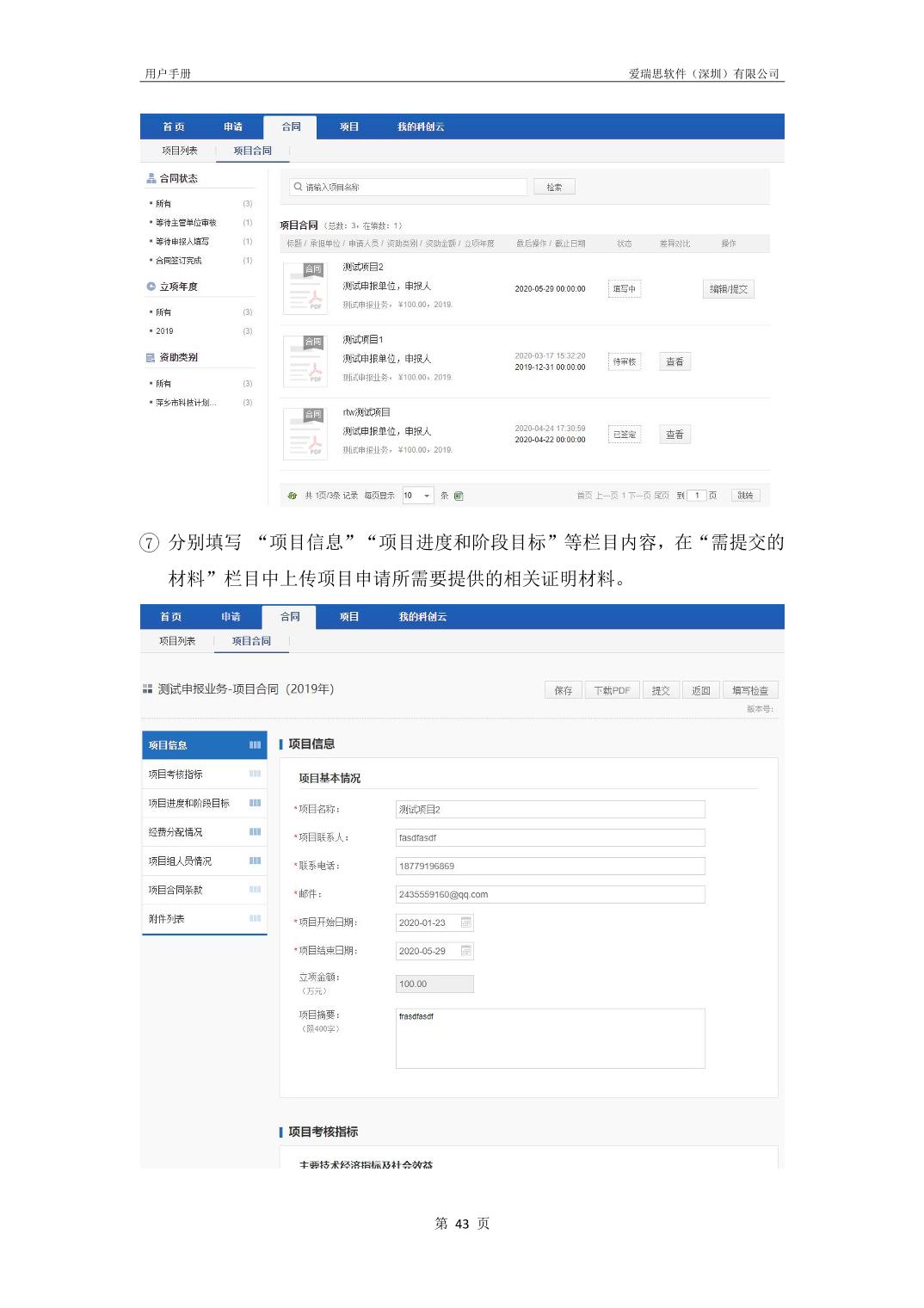Click the green refresh icon in pagination bar
This screenshot has height=1308, width=924.
pyautogui.click(x=293, y=496)
